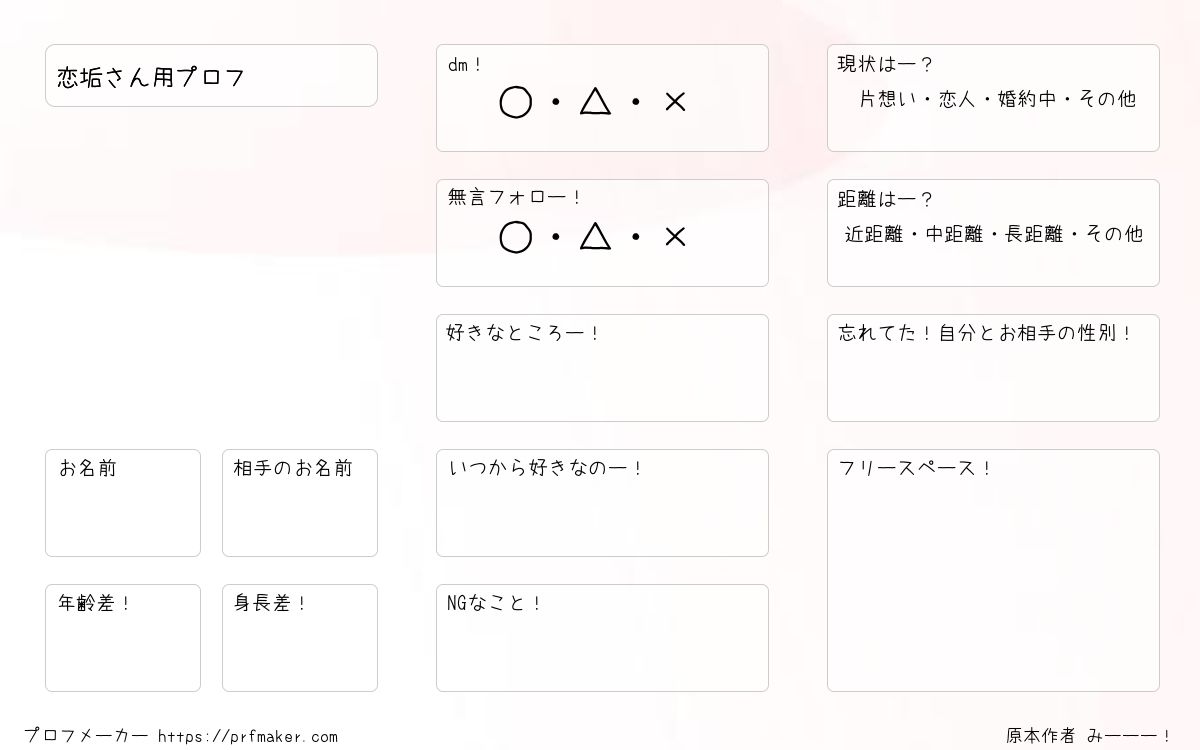Choose the cross under 無言フォロー!

[675, 237]
